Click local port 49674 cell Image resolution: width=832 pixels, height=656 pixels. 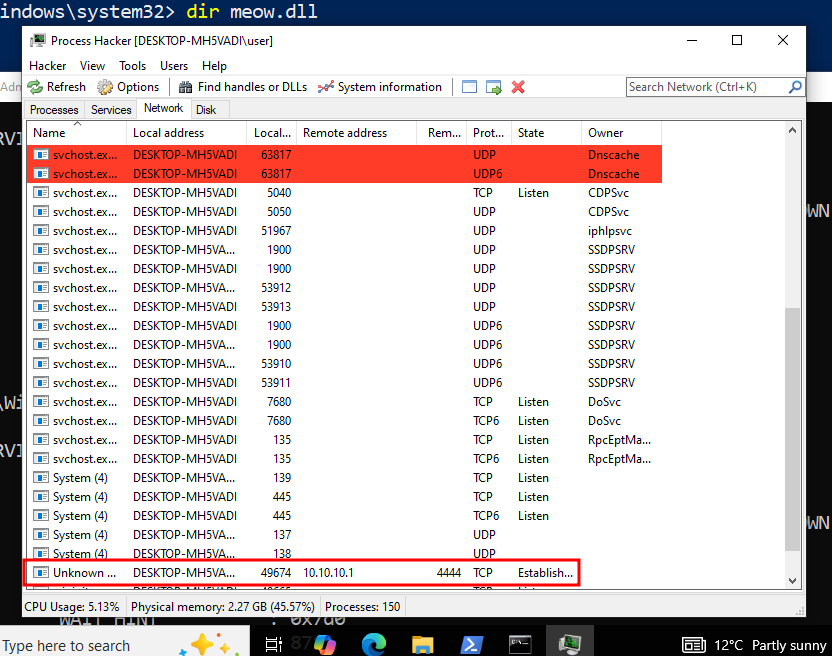coord(276,573)
